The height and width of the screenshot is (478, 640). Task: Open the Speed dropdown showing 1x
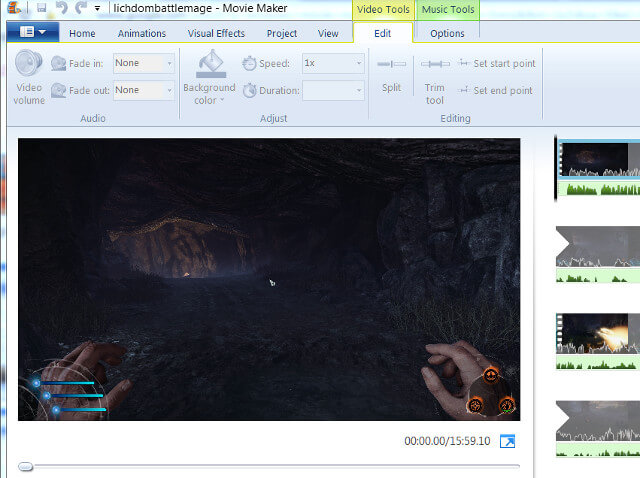click(333, 63)
